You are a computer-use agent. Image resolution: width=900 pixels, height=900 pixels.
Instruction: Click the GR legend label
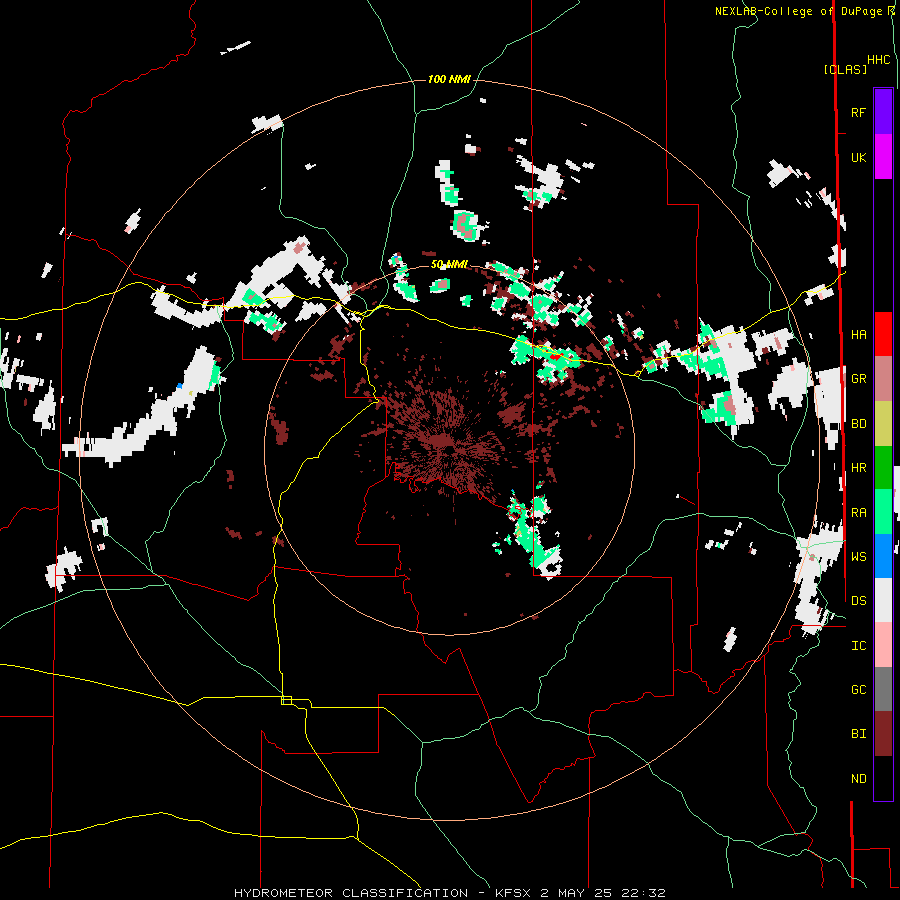pos(858,379)
